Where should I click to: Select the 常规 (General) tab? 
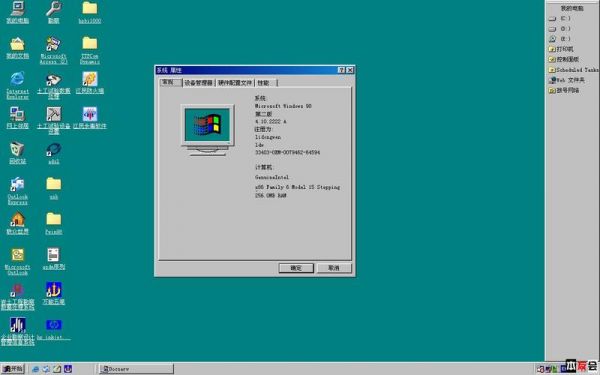[x=170, y=82]
